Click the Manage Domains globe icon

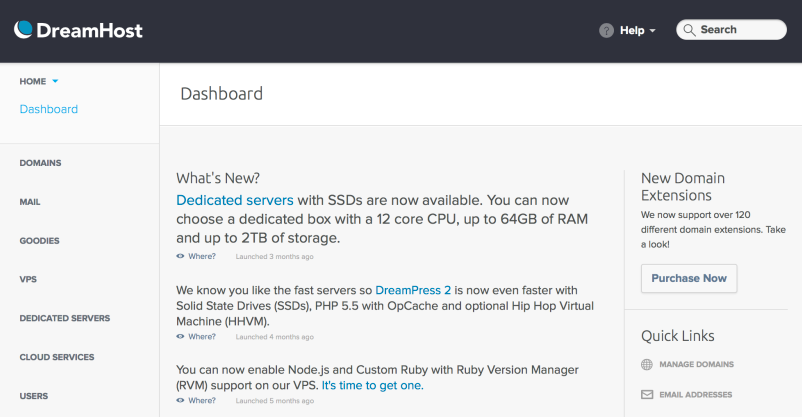(647, 364)
